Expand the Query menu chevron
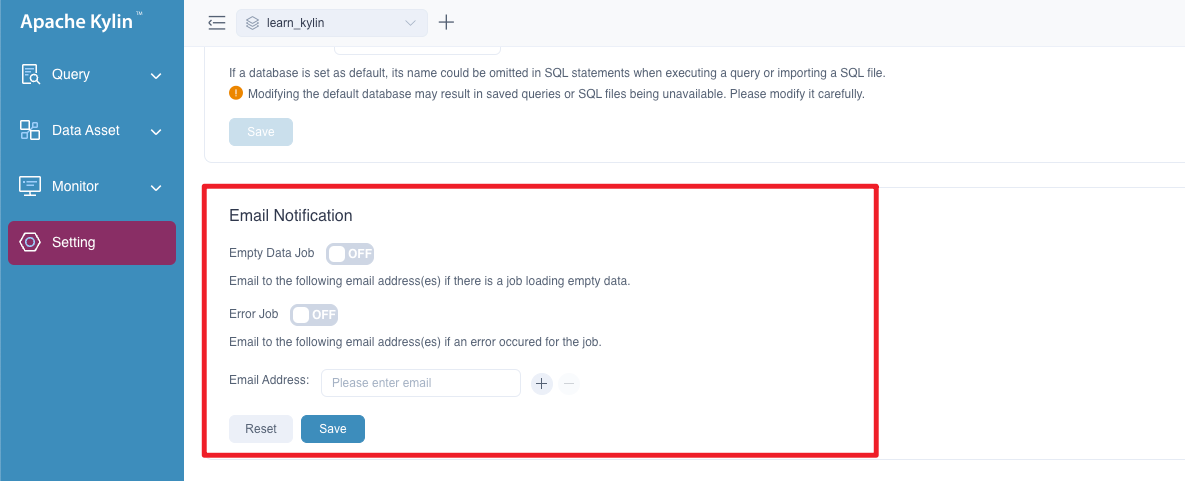The width and height of the screenshot is (1185, 481). coord(156,76)
